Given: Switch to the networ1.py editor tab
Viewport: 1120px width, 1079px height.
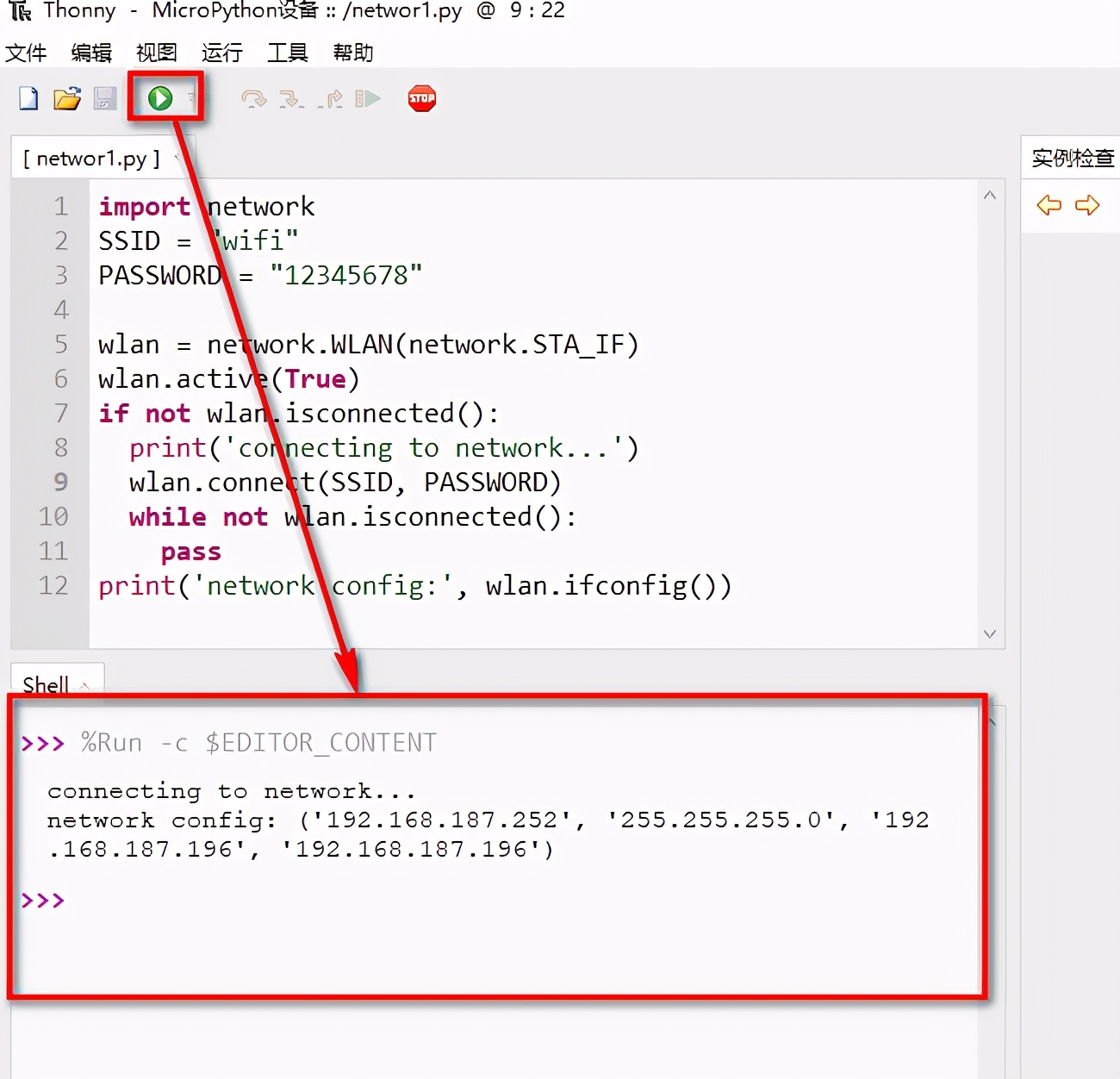Looking at the screenshot, I should 90,158.
